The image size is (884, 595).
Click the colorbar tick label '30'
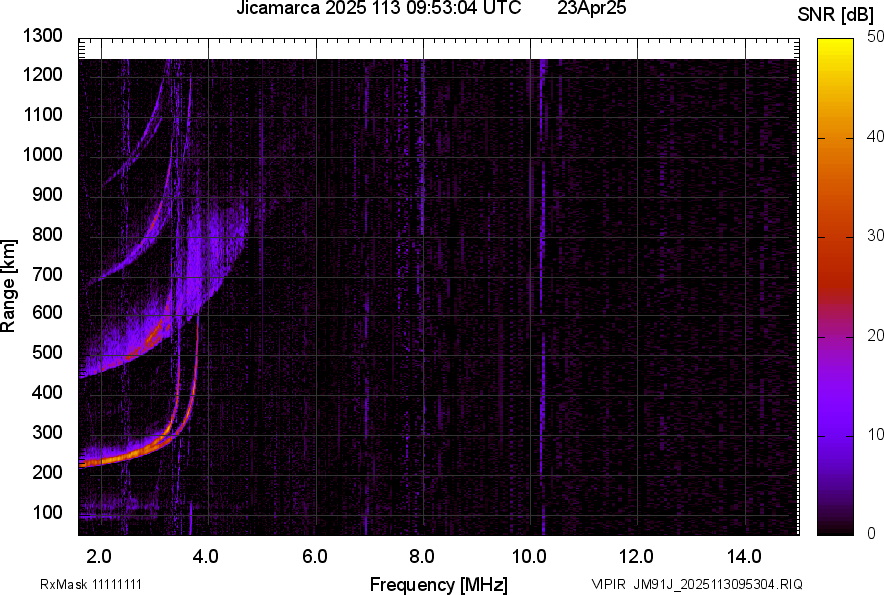point(875,235)
